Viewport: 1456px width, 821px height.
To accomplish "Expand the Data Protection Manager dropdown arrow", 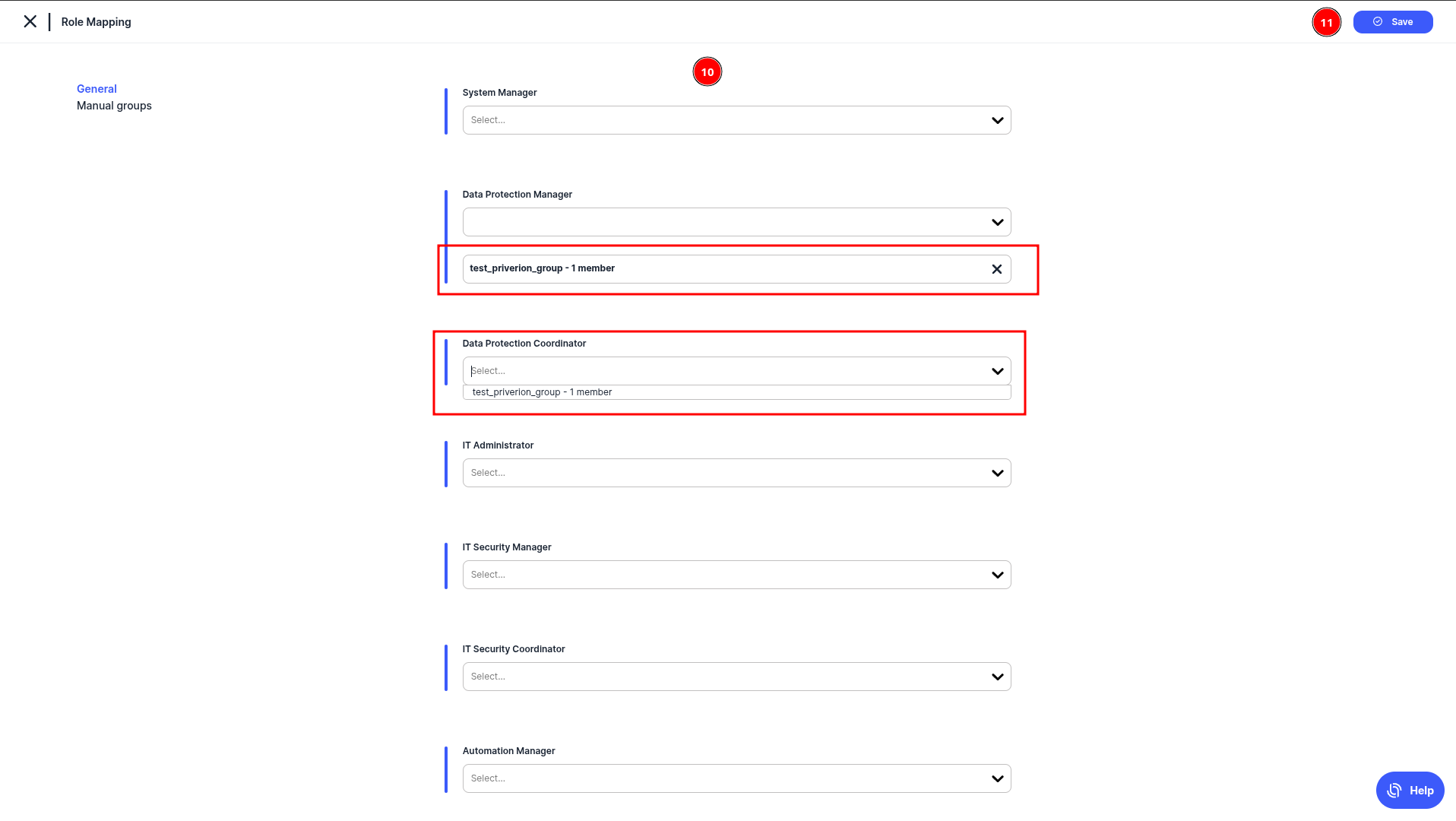I will [x=997, y=222].
